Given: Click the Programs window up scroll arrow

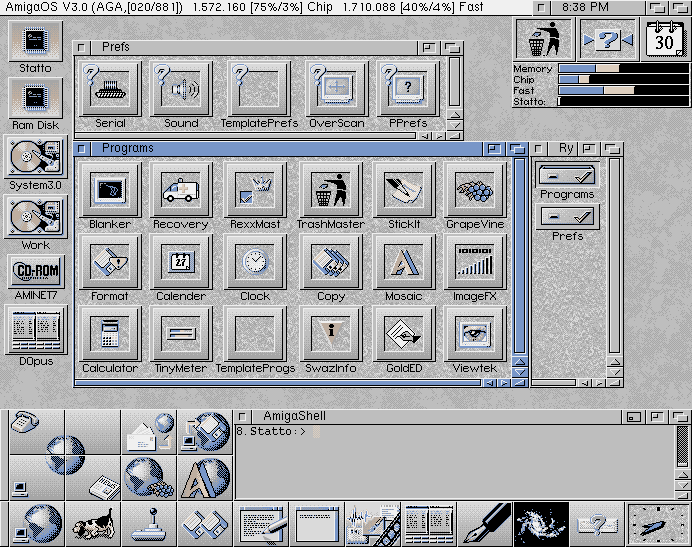Looking at the screenshot, I should tap(520, 362).
